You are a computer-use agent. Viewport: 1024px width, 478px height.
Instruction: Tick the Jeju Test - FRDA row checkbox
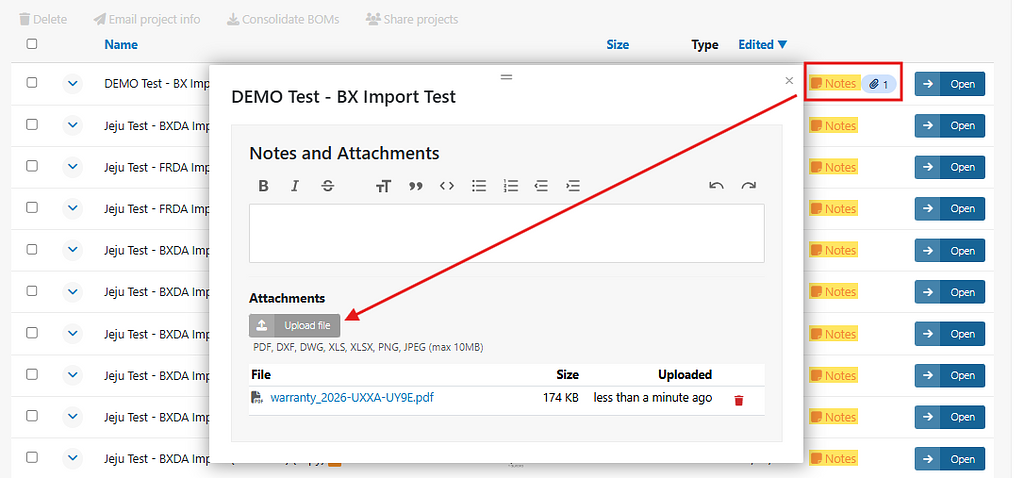point(32,167)
